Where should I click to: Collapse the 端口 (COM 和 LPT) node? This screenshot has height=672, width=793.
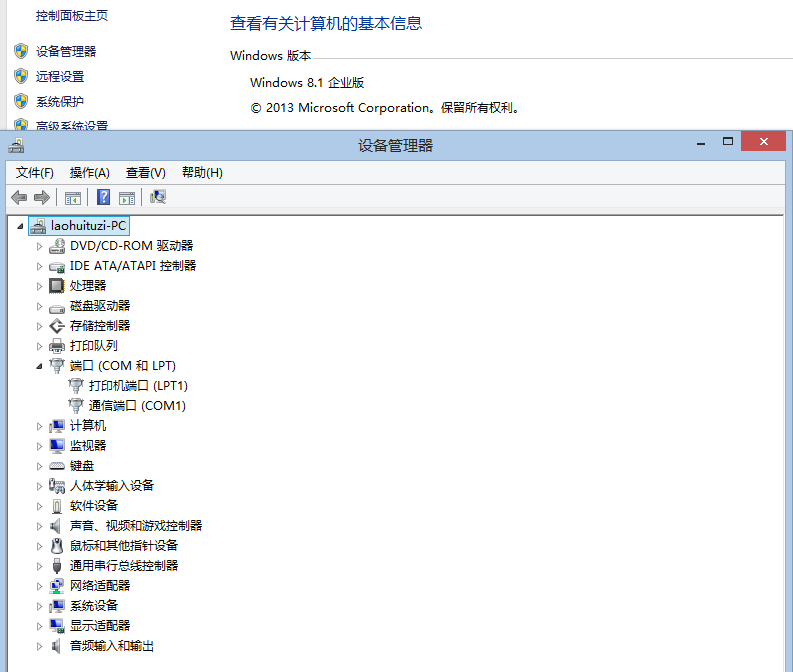(40, 366)
